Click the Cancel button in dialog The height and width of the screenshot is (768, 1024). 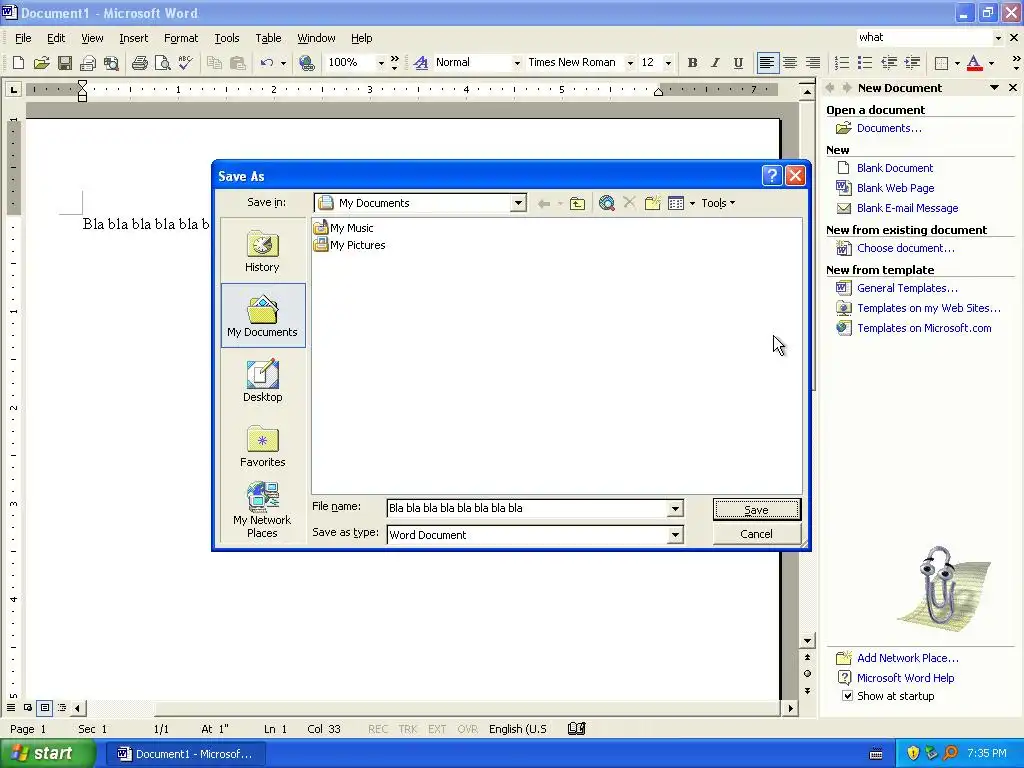pyautogui.click(x=756, y=534)
